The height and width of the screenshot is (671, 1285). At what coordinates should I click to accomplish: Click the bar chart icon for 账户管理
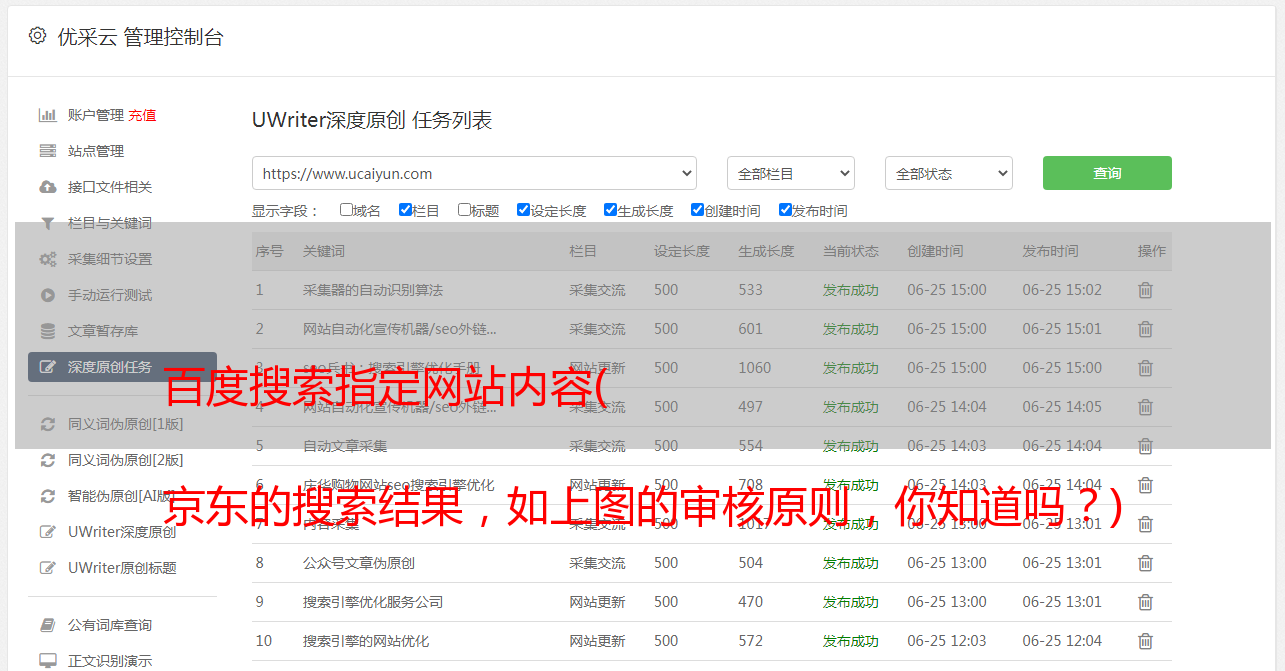(47, 115)
